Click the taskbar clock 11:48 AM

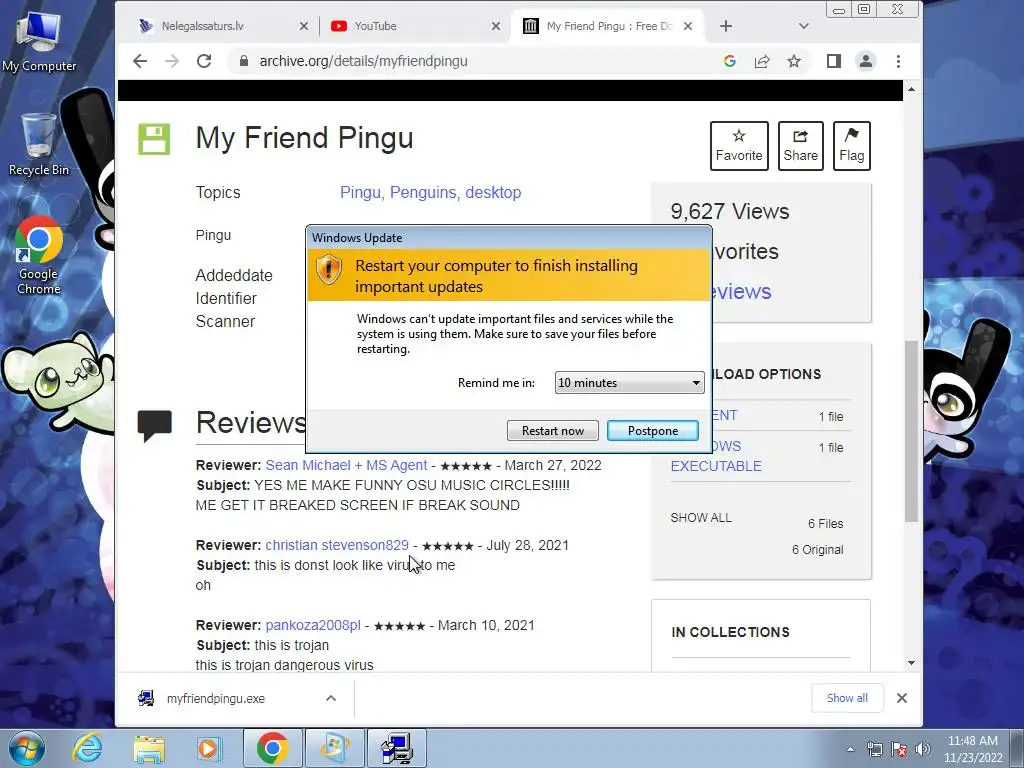[x=973, y=749]
